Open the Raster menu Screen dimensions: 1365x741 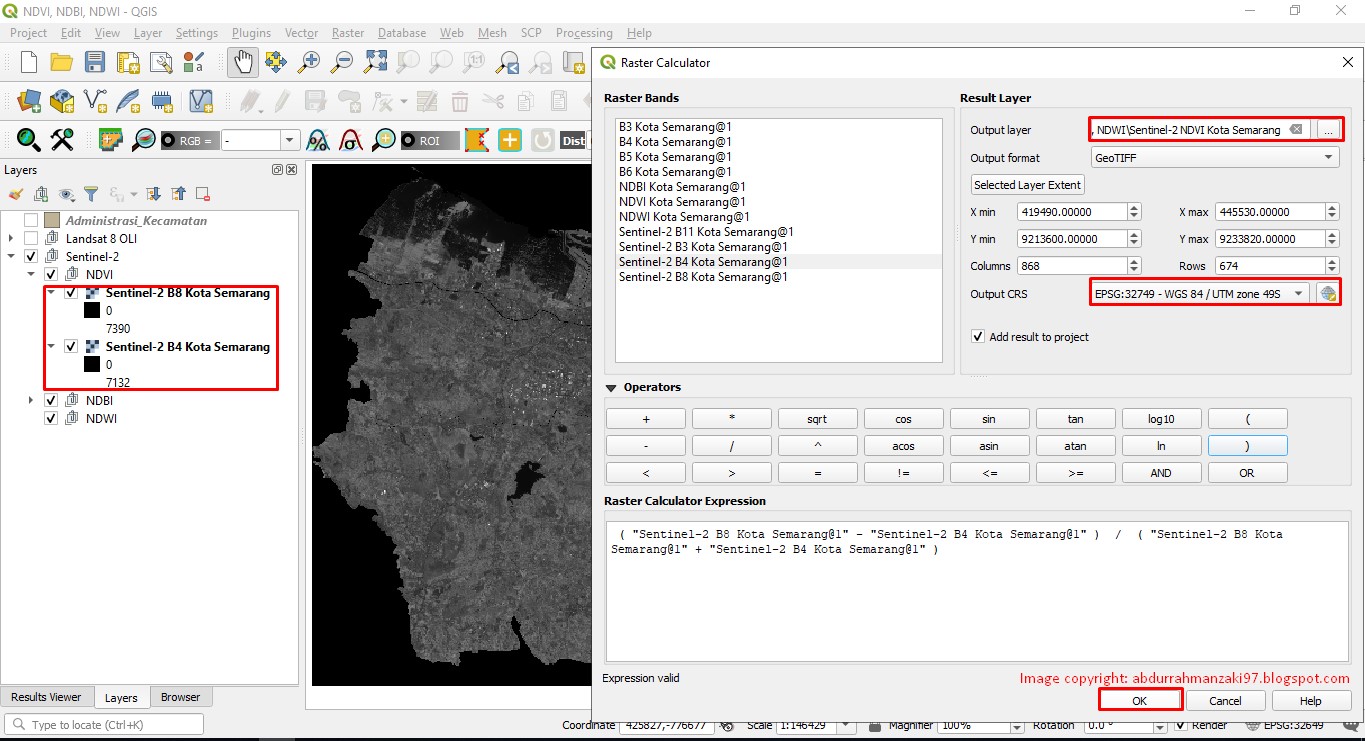tap(347, 32)
